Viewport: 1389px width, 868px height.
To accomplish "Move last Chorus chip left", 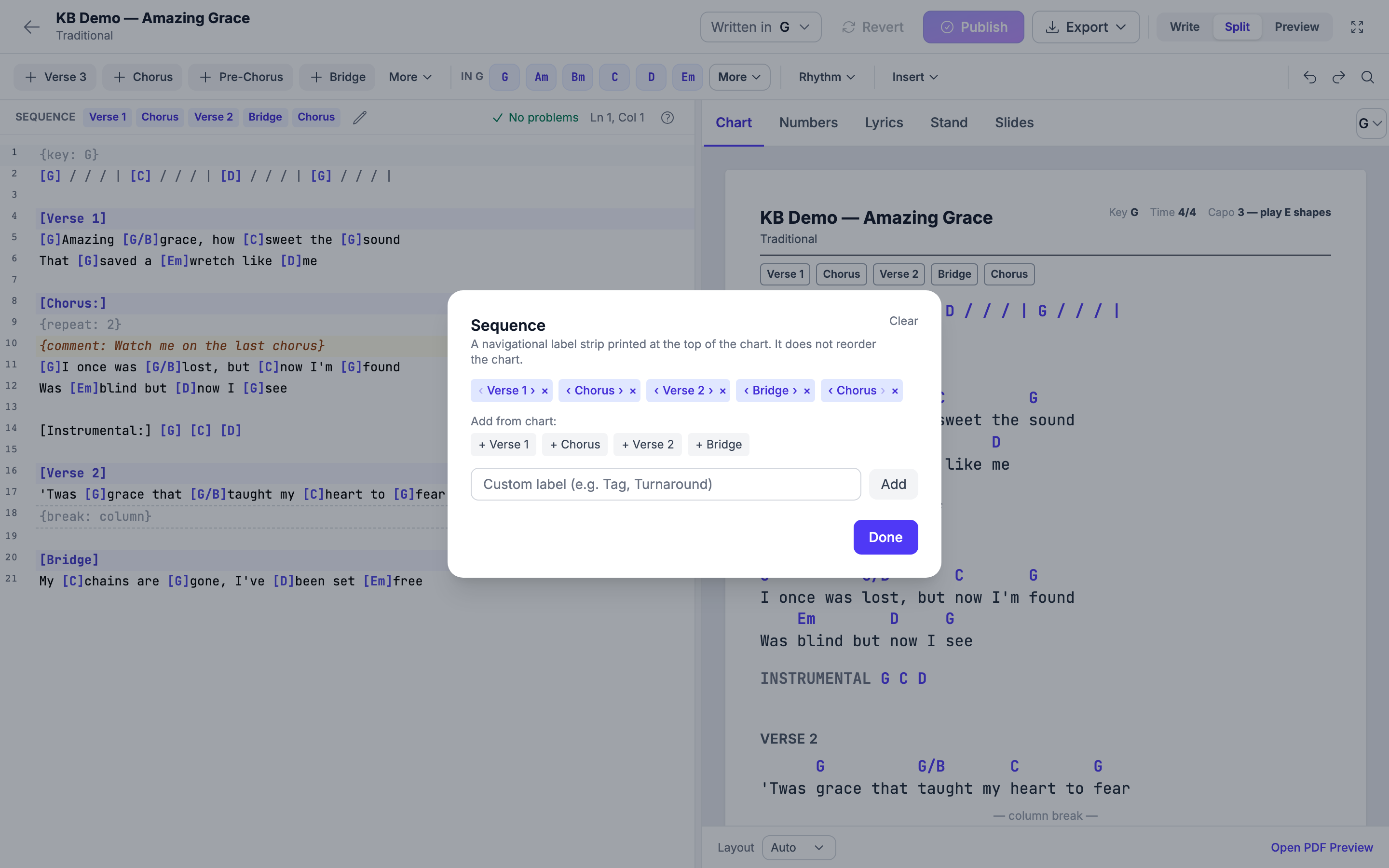I will [x=831, y=391].
